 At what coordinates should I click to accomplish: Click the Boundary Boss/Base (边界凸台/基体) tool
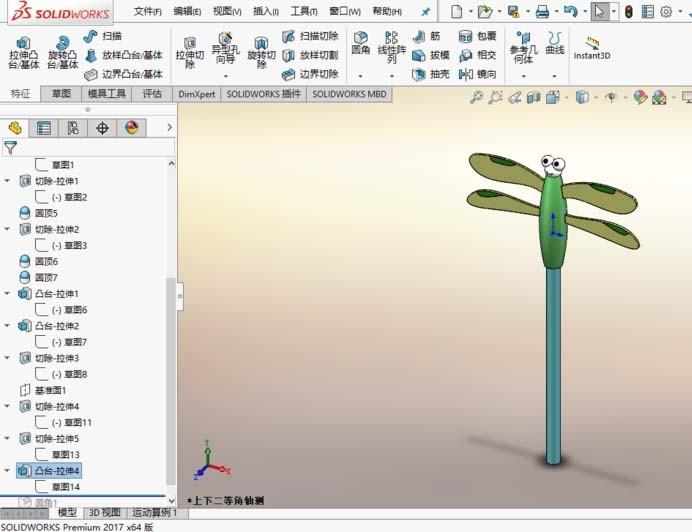click(x=123, y=74)
